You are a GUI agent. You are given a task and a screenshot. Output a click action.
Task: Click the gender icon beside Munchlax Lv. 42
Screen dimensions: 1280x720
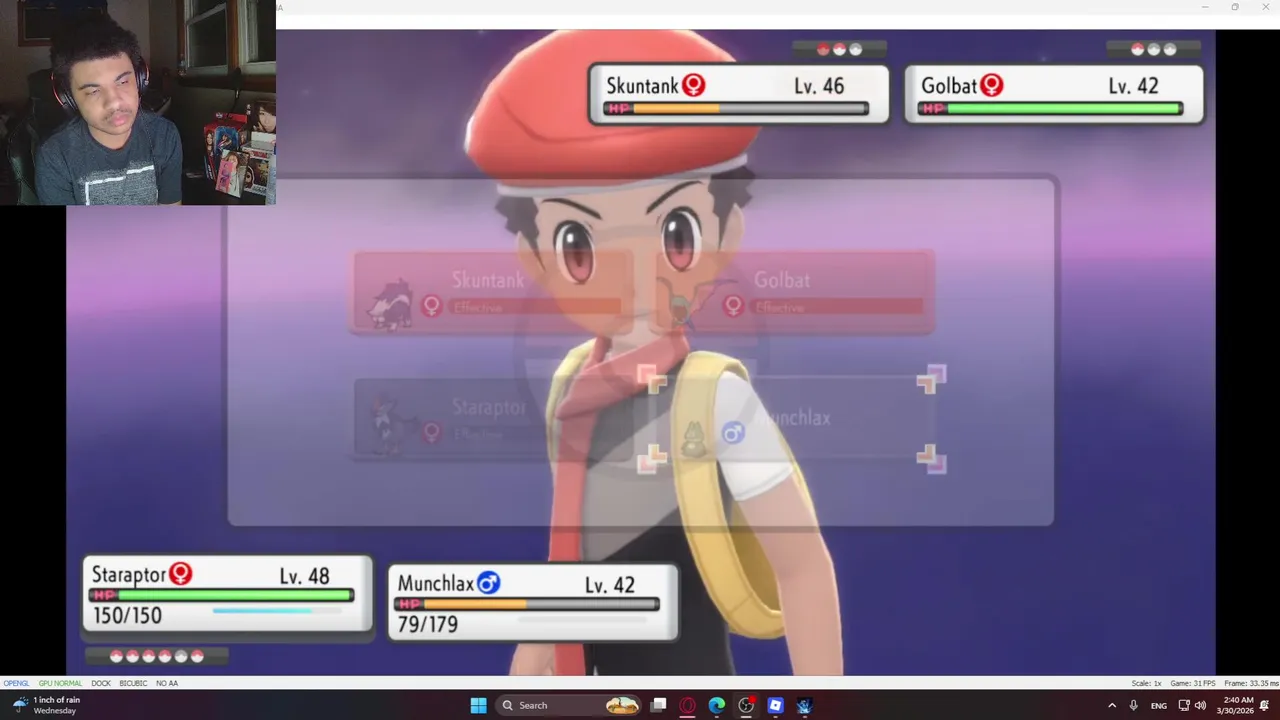[x=488, y=582]
